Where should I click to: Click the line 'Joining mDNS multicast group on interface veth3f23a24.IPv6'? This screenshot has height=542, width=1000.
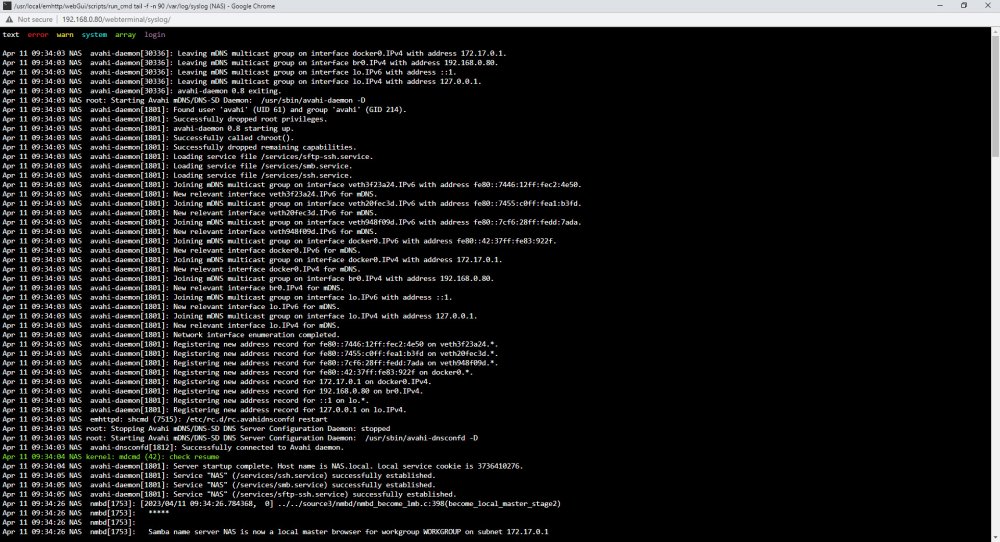tap(292, 185)
